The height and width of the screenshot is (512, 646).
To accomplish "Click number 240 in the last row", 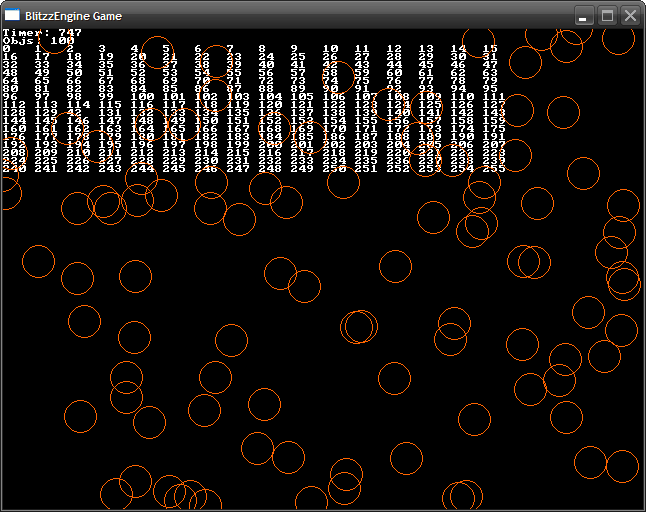I will [14, 169].
